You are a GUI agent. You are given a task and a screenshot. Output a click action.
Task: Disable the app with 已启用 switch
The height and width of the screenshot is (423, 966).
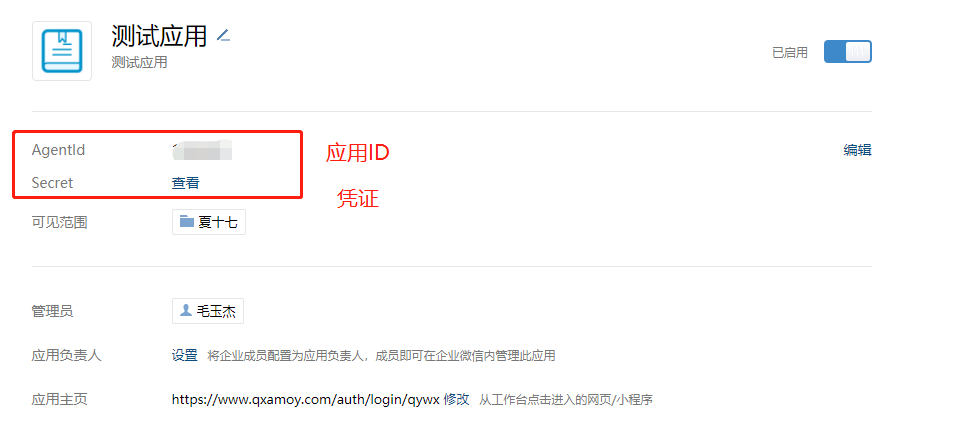[848, 52]
